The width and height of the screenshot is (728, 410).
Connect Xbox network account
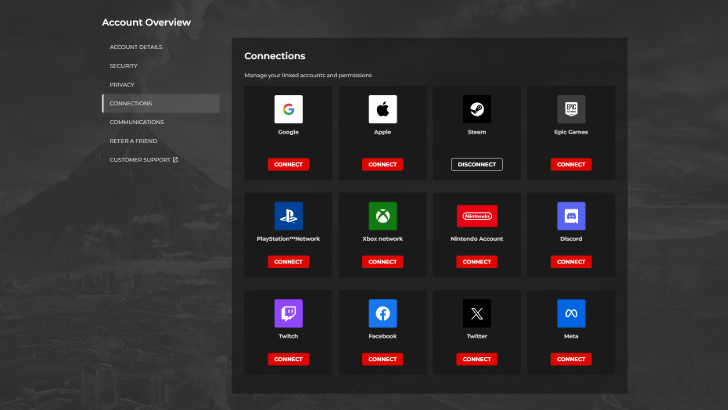click(x=383, y=262)
